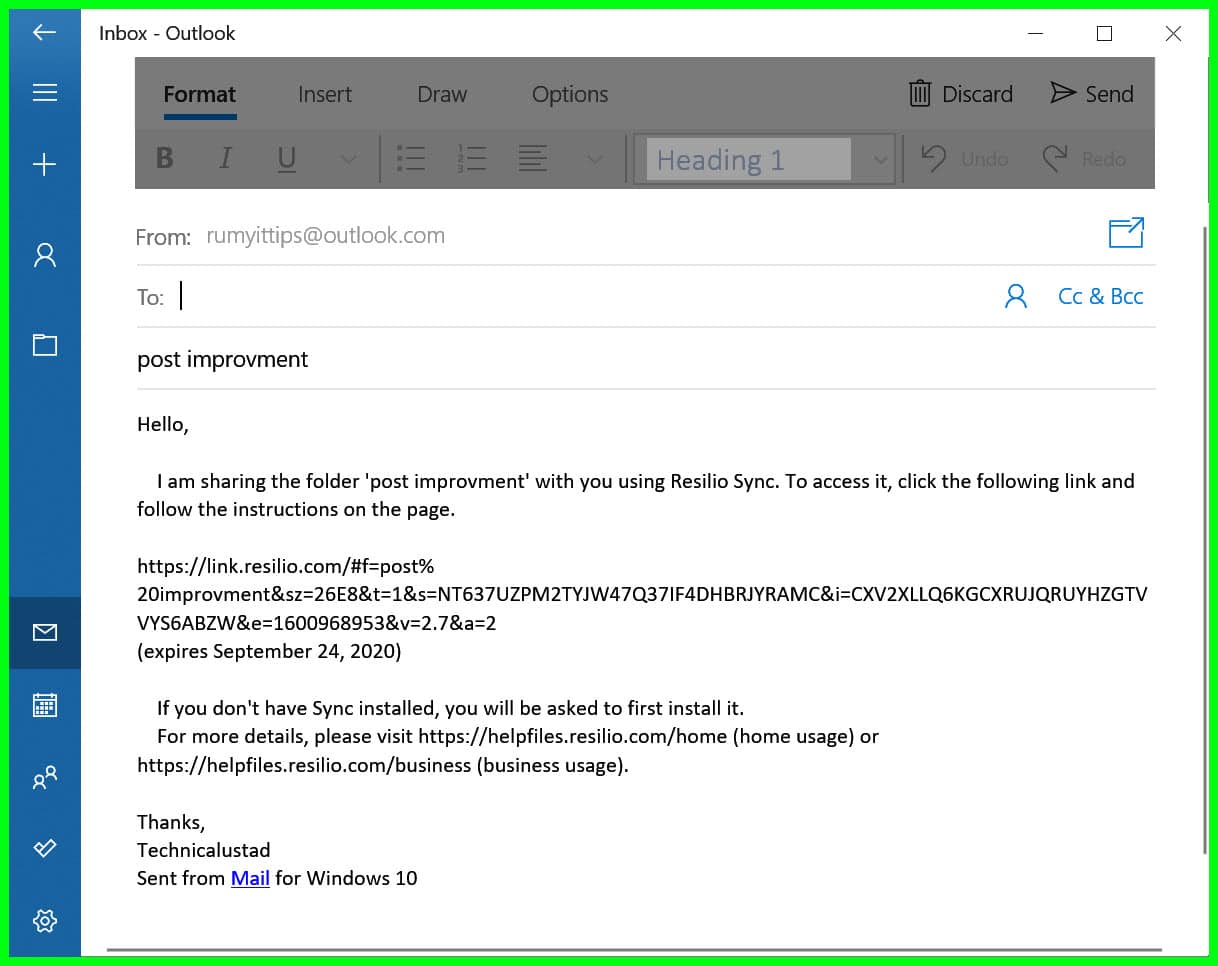Apply Italic formatting

[x=225, y=159]
